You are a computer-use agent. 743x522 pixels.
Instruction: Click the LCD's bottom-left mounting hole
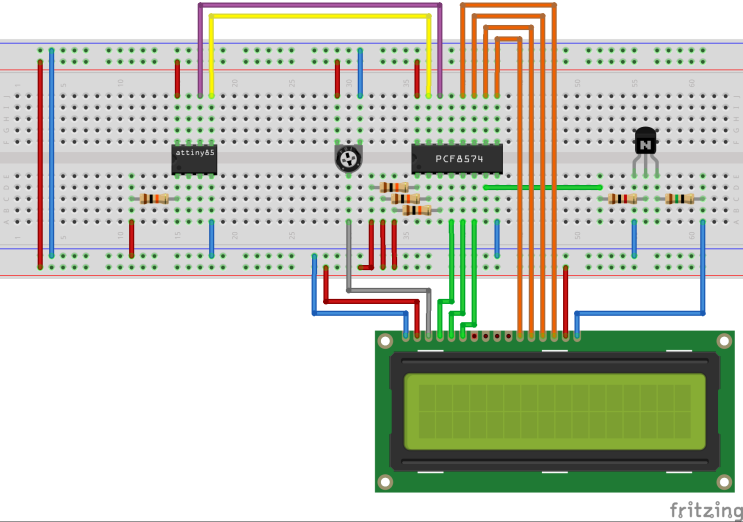click(x=385, y=482)
